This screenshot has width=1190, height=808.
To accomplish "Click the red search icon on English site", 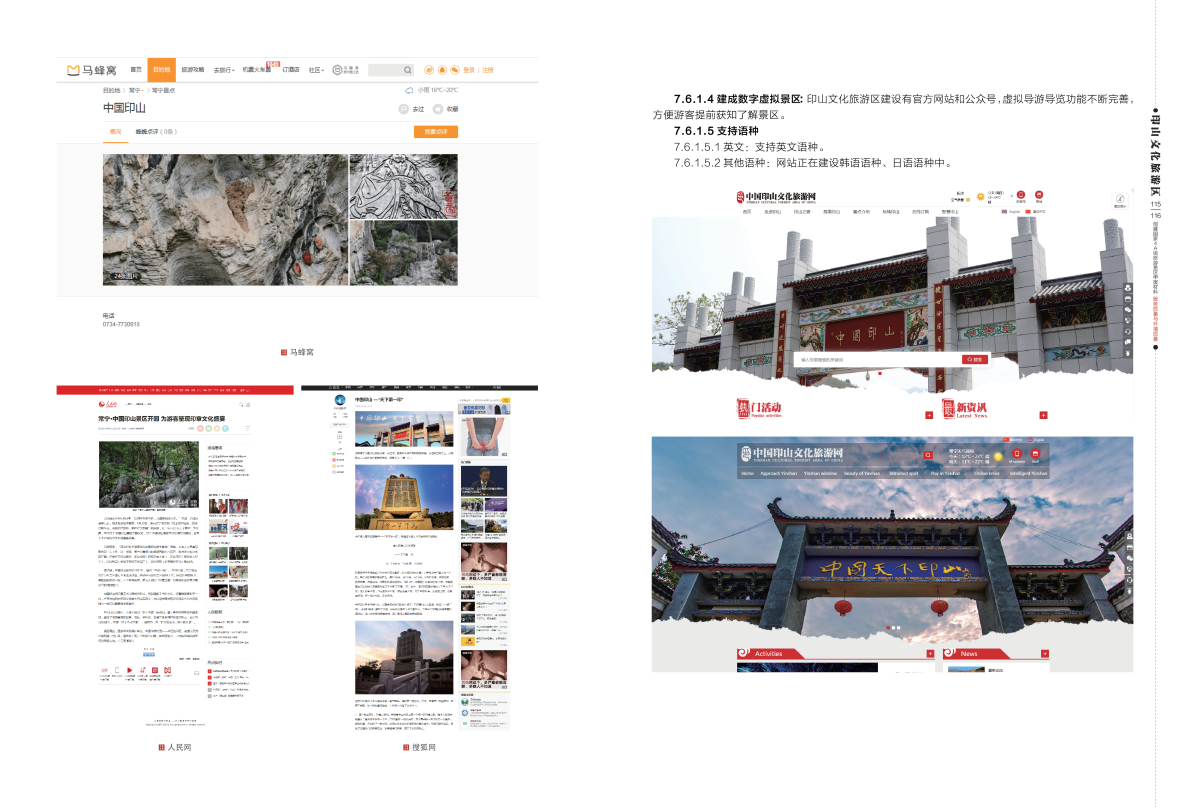I will 927,455.
